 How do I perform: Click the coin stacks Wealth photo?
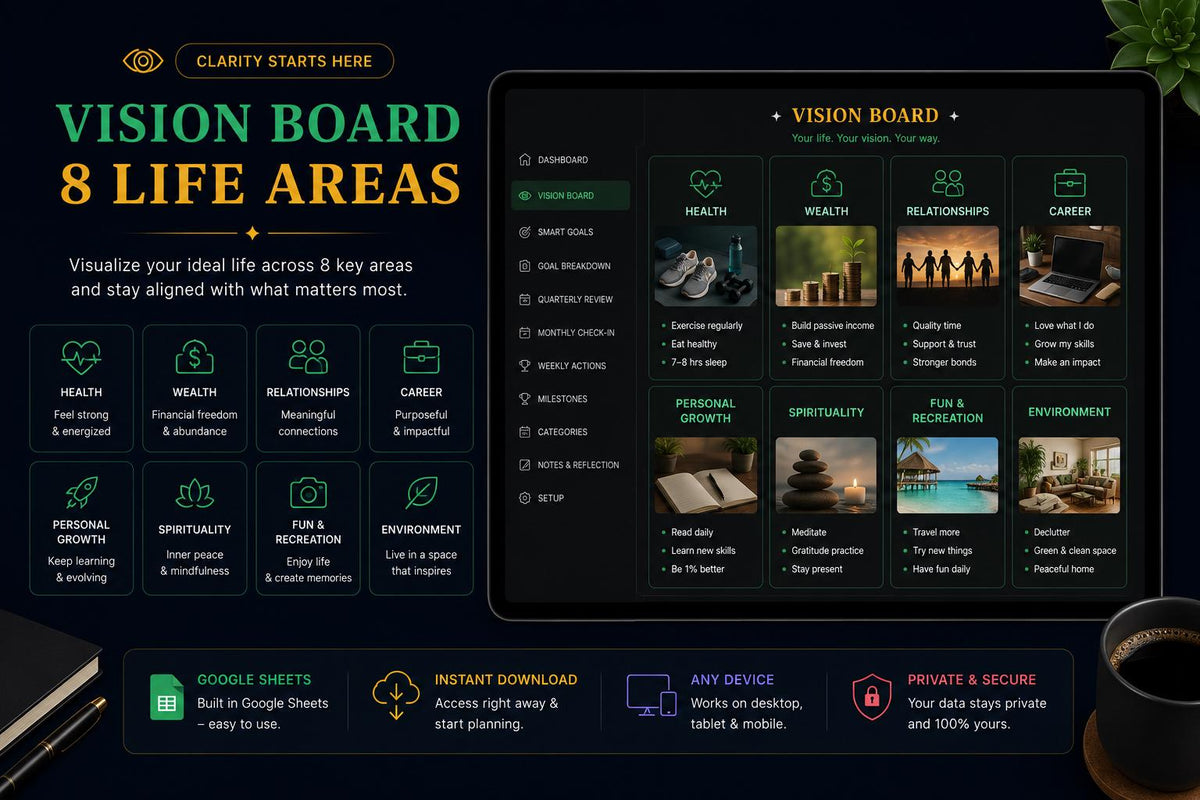[826, 265]
